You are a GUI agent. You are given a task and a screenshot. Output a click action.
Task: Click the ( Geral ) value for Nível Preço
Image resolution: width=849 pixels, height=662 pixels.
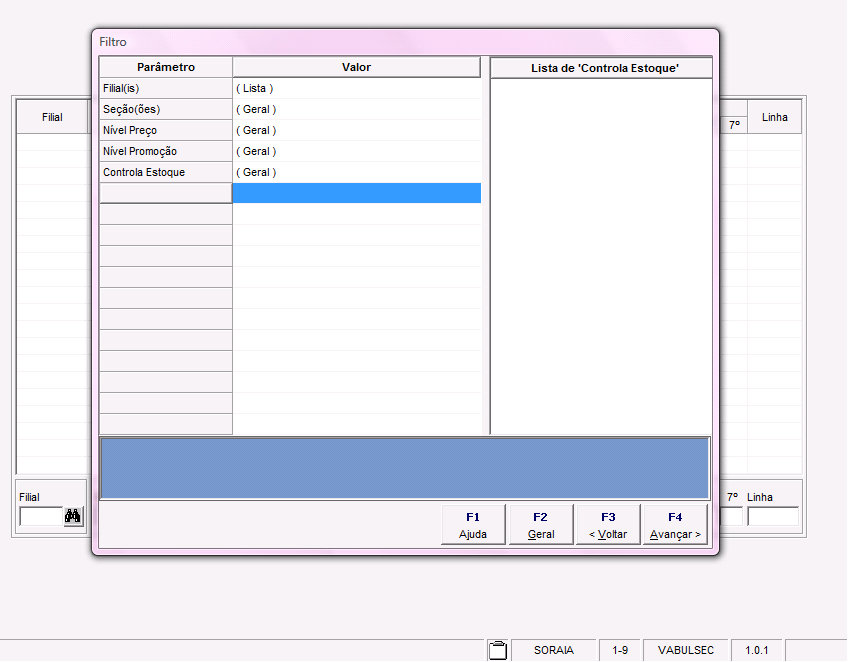point(357,130)
